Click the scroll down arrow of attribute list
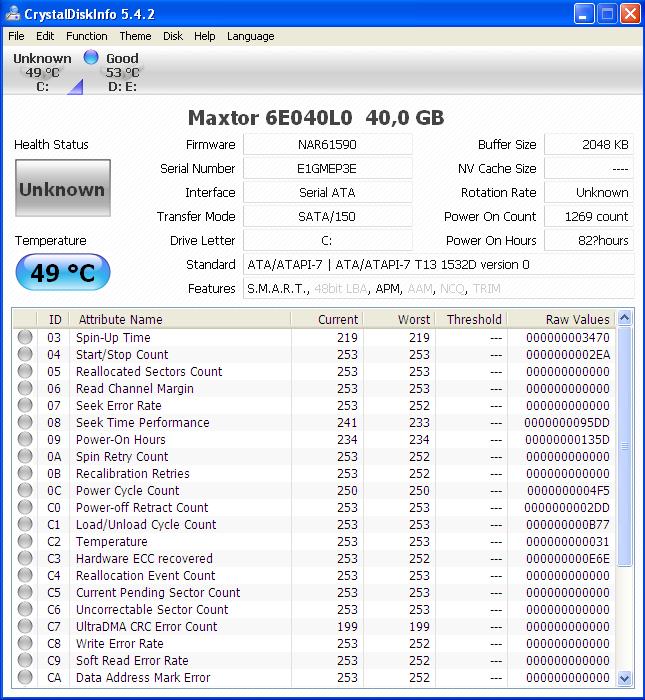Image resolution: width=645 pixels, height=700 pixels. point(624,679)
